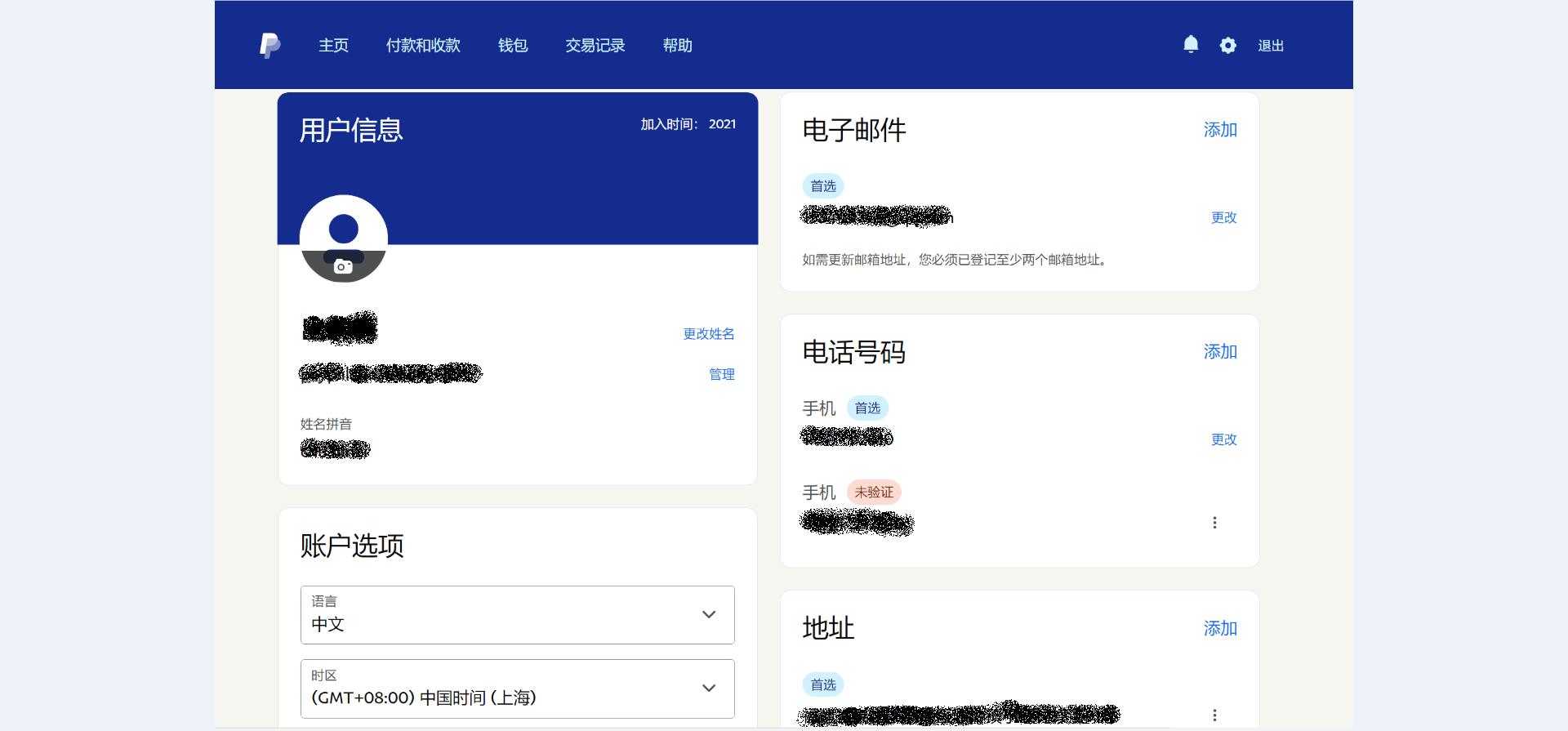Open options menu for unverified phone
The image size is (1568, 731).
click(x=1214, y=523)
